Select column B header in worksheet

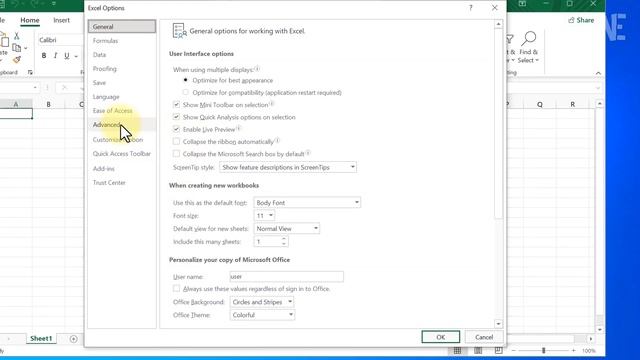tap(48, 104)
